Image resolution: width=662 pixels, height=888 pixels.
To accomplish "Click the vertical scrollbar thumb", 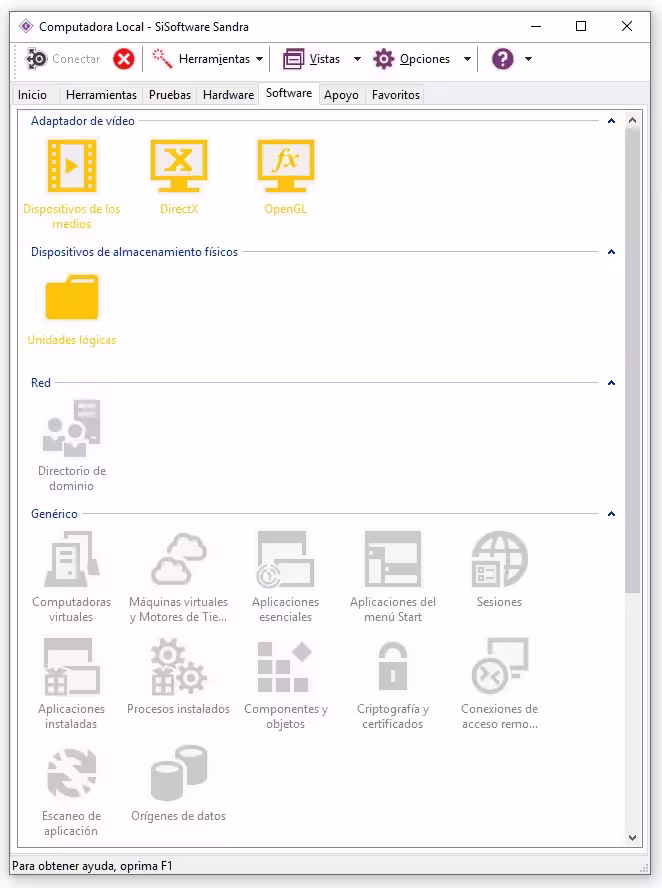I will [x=633, y=361].
